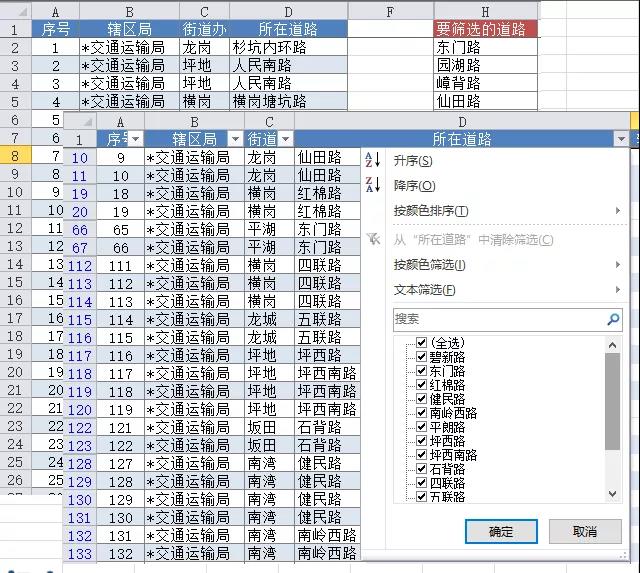Cancel filter with 取消 button
This screenshot has width=640, height=573.
tap(585, 531)
